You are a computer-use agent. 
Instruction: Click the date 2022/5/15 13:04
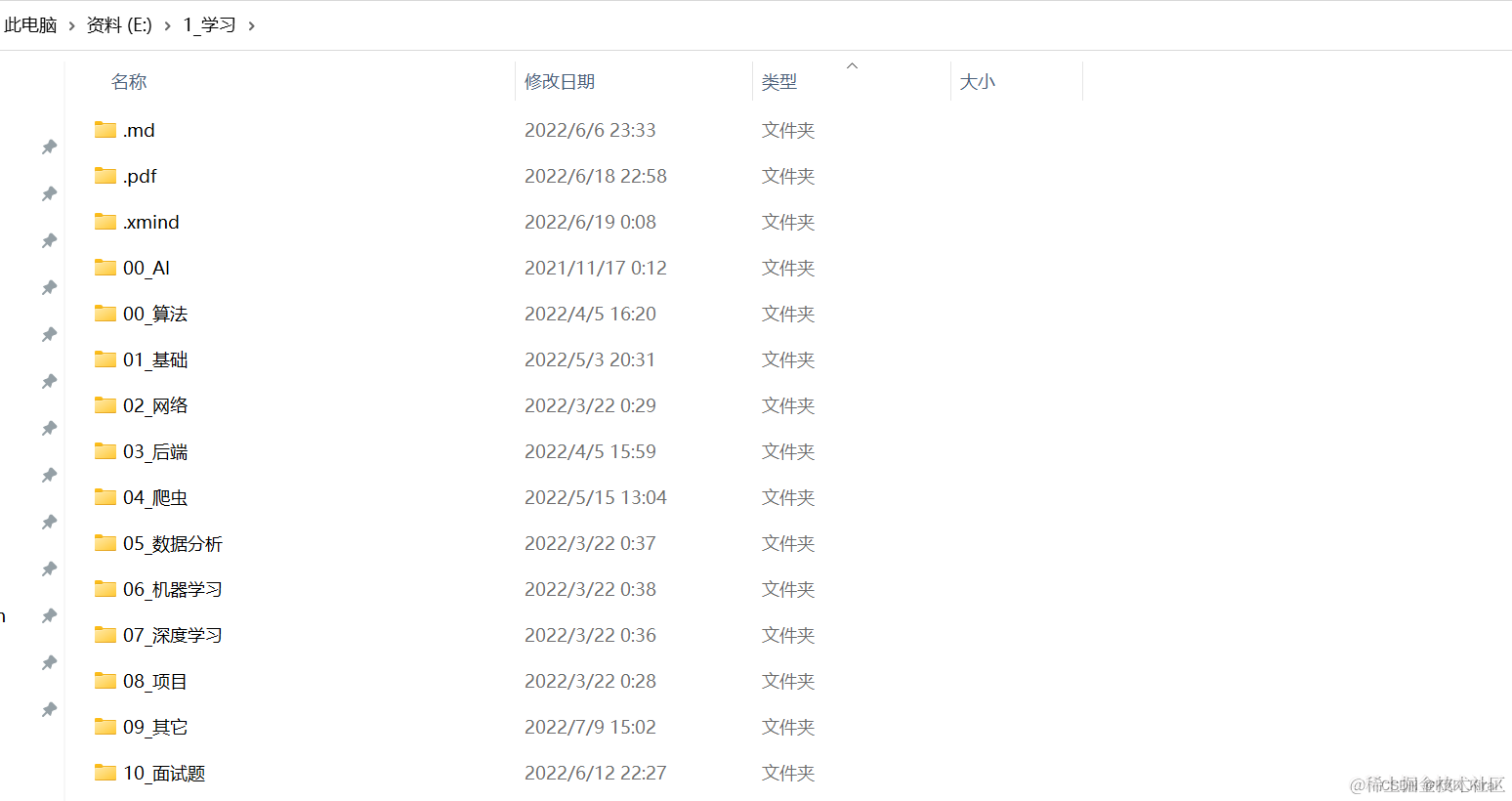(596, 498)
